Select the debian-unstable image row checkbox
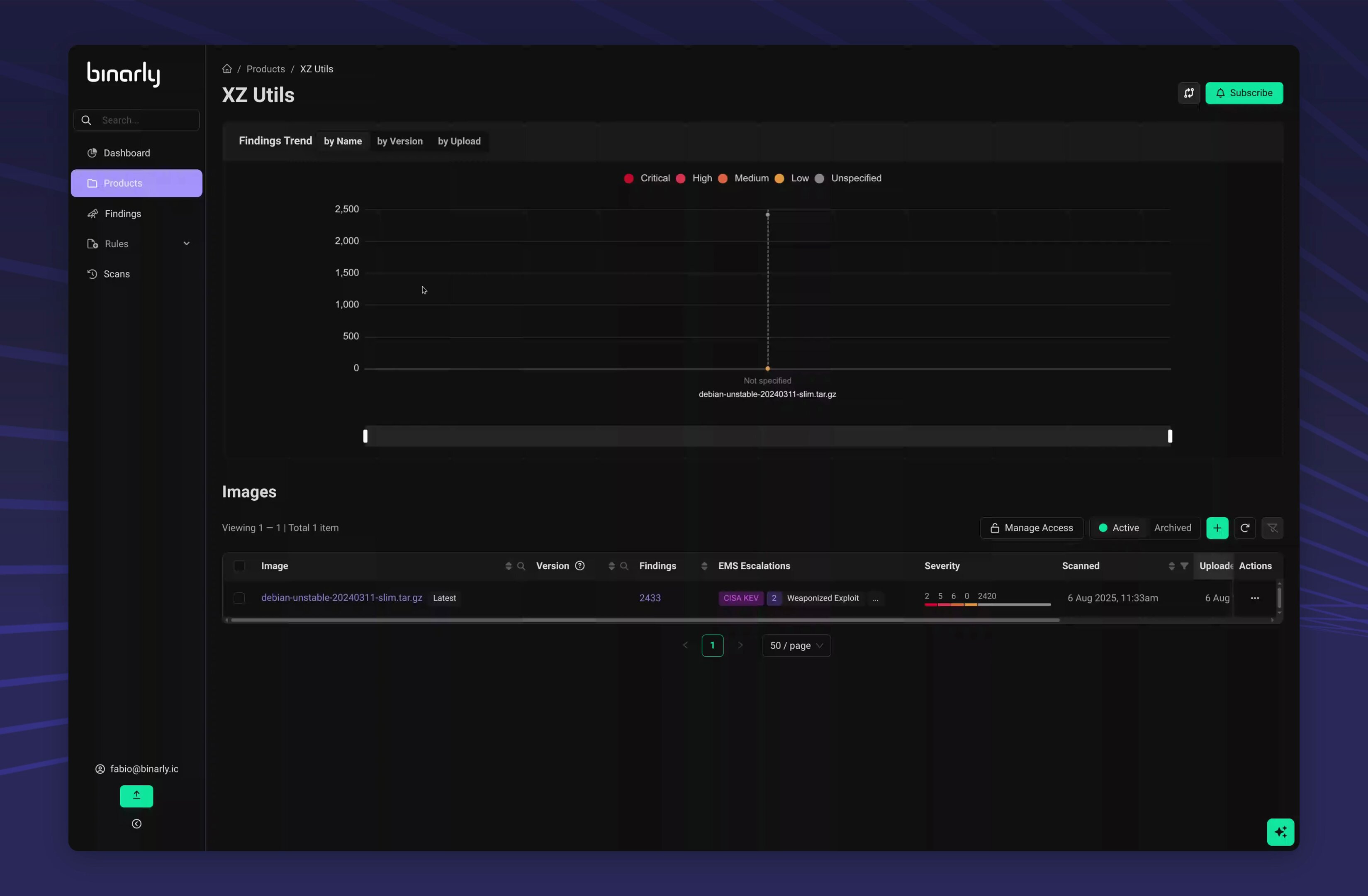This screenshot has height=896, width=1368. tap(239, 598)
